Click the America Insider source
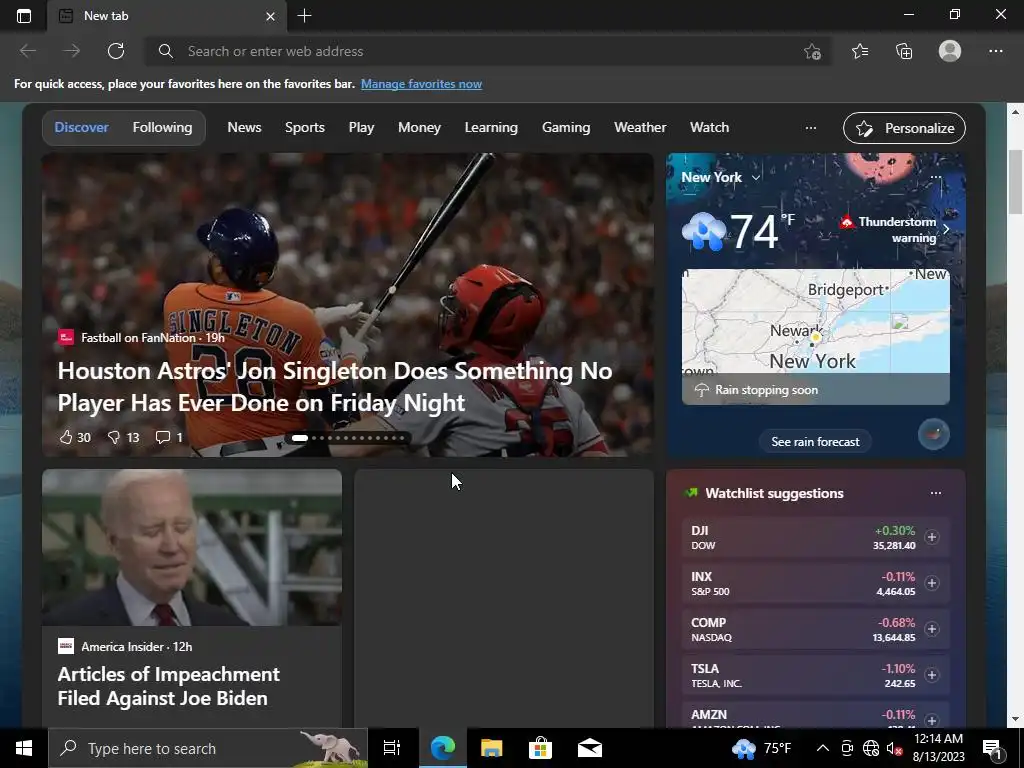Viewport: 1024px width, 768px height. click(122, 647)
